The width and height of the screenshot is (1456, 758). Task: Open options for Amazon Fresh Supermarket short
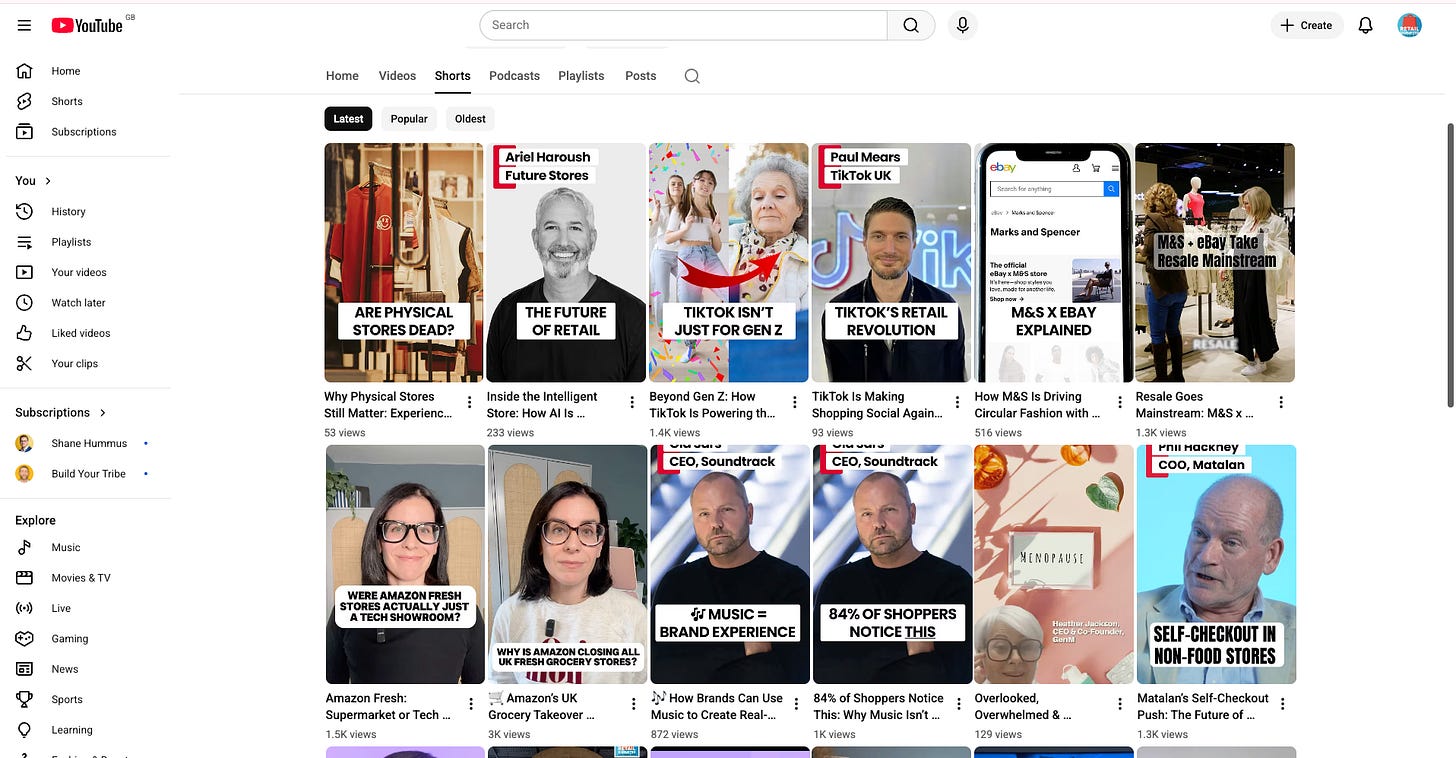pyautogui.click(x=470, y=704)
